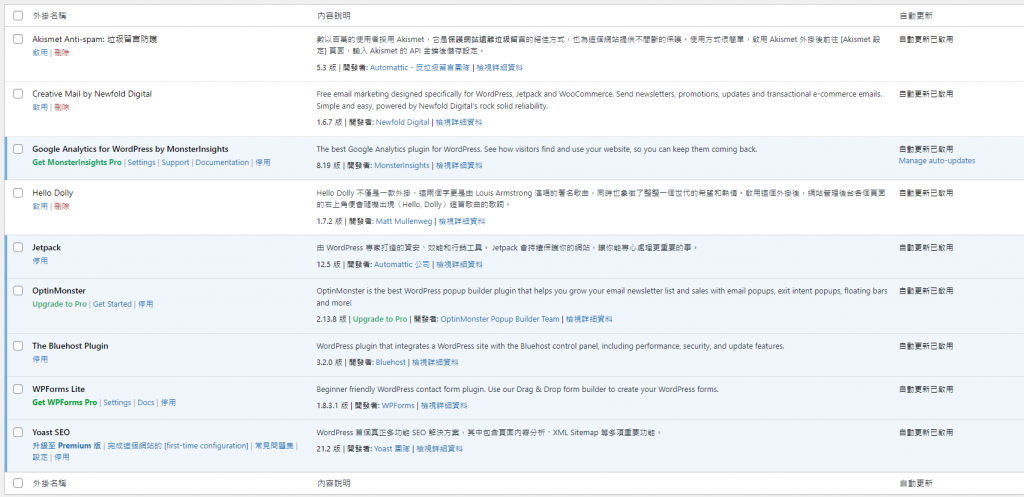The height and width of the screenshot is (497, 1024).
Task: Tick the select-all checkbox in the table header
Action: point(18,15)
